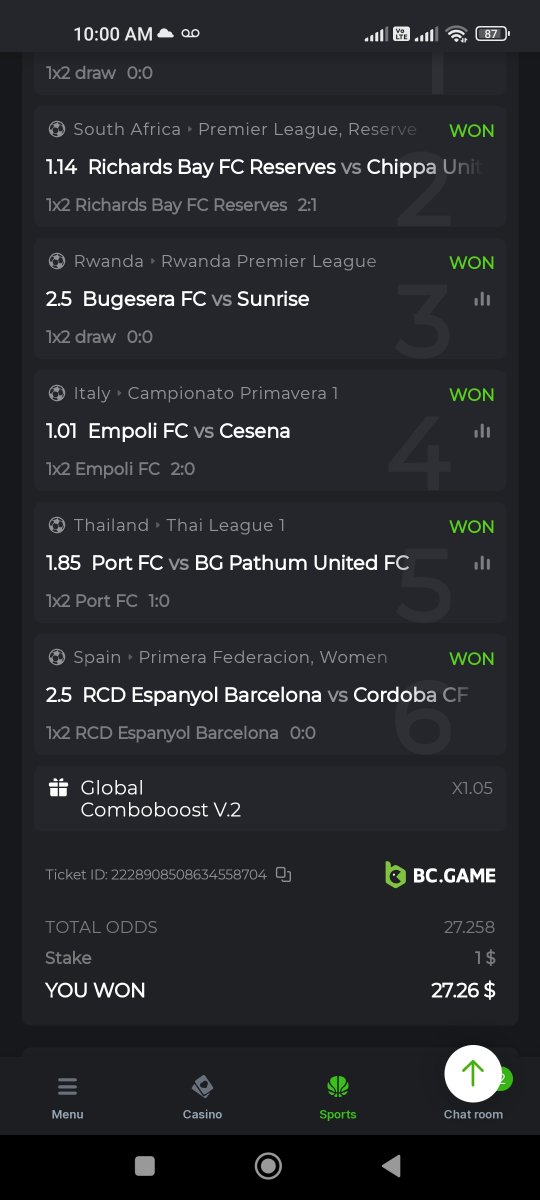Tap the BC.GAME logo

440,875
